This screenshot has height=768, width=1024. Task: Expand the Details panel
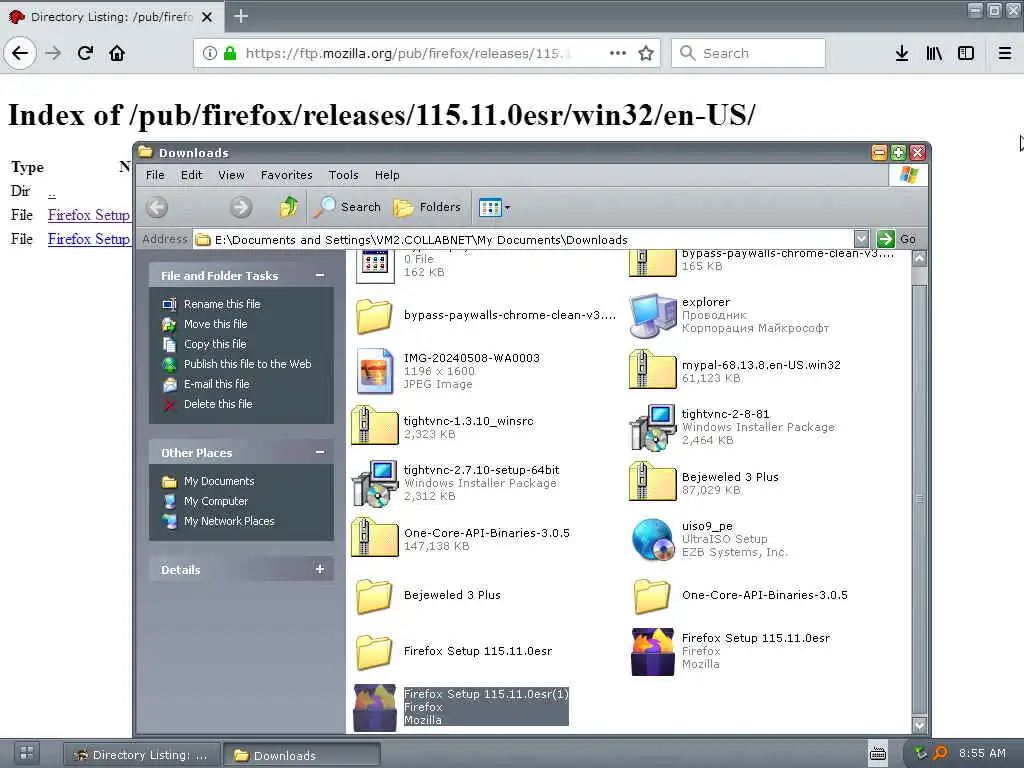click(320, 569)
